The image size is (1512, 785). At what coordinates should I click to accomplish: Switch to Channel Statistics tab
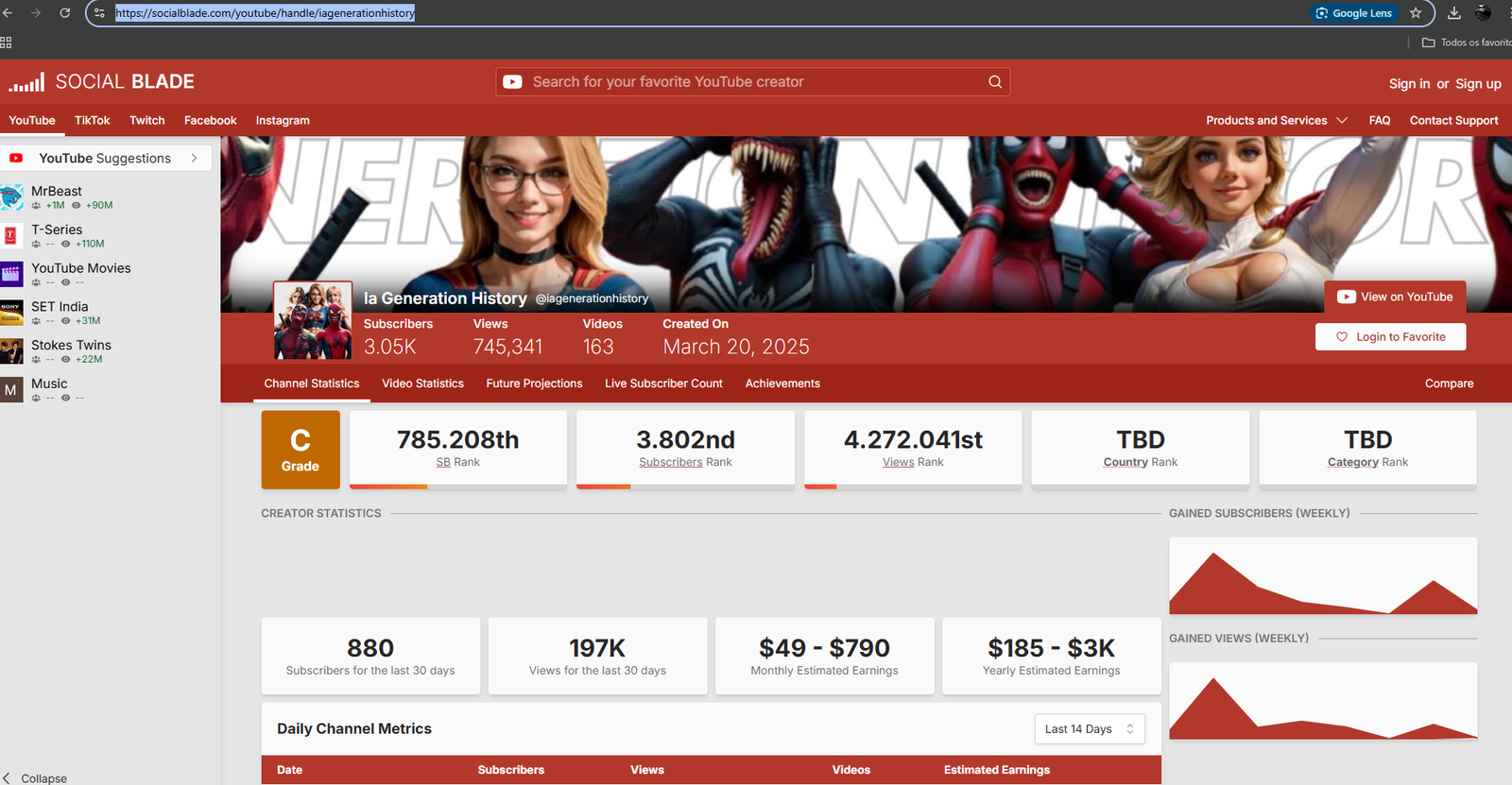[x=312, y=384]
